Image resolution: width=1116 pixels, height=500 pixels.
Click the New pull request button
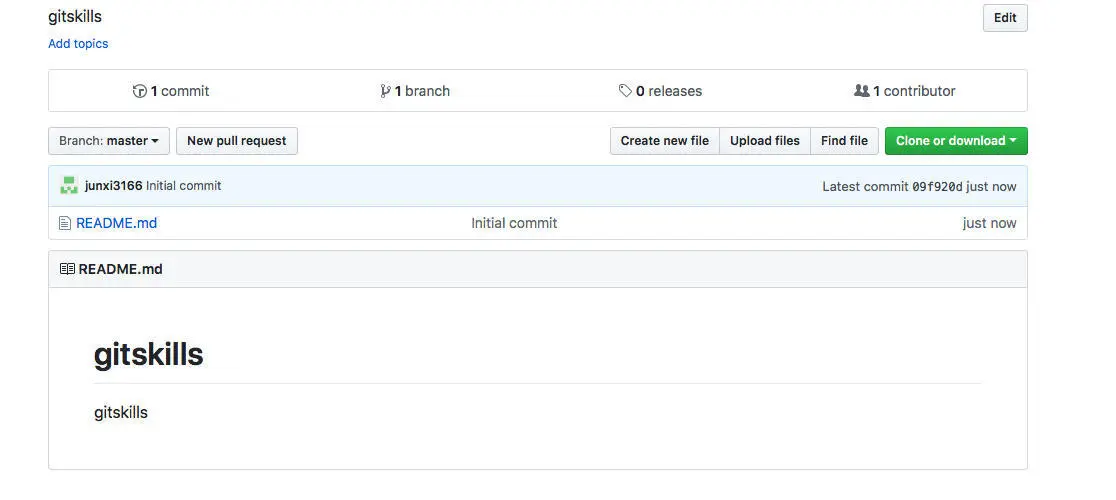[x=236, y=141]
